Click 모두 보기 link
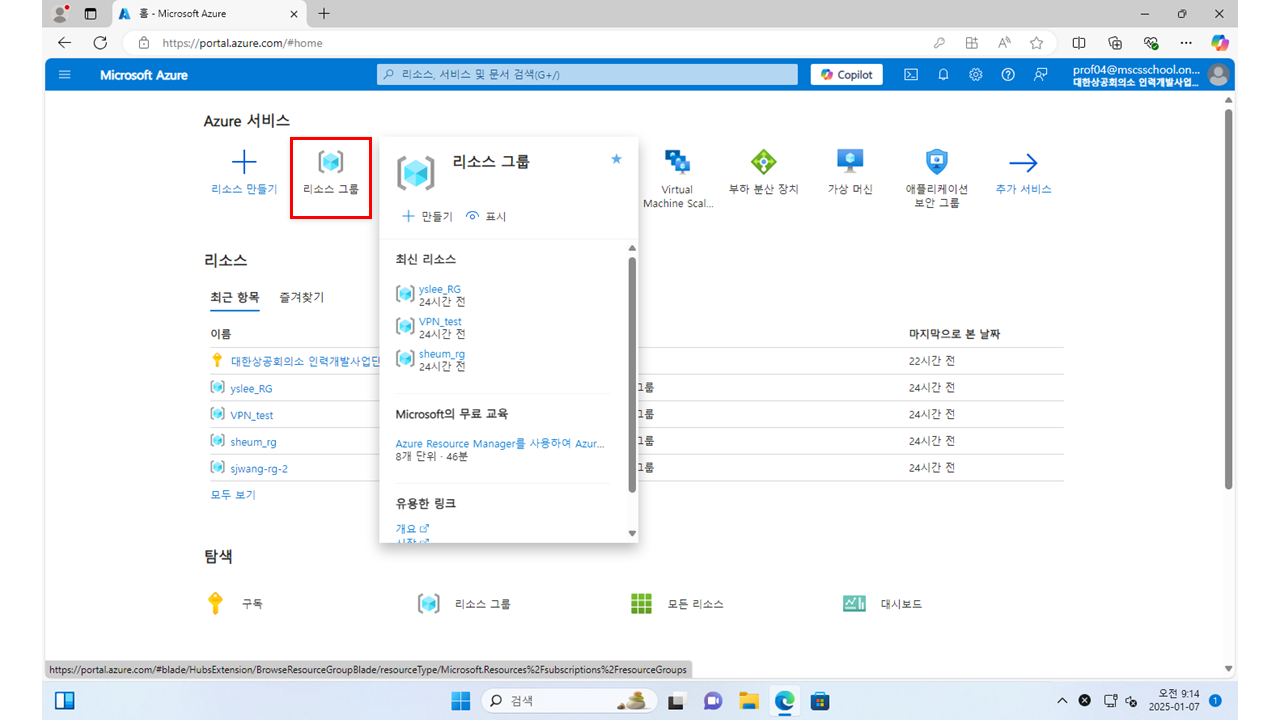 (x=233, y=495)
